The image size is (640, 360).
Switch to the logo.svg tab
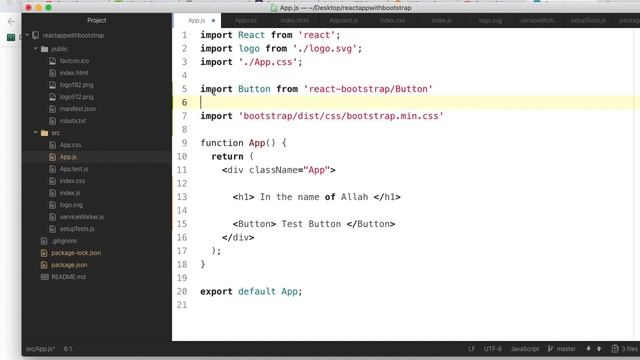pos(490,20)
